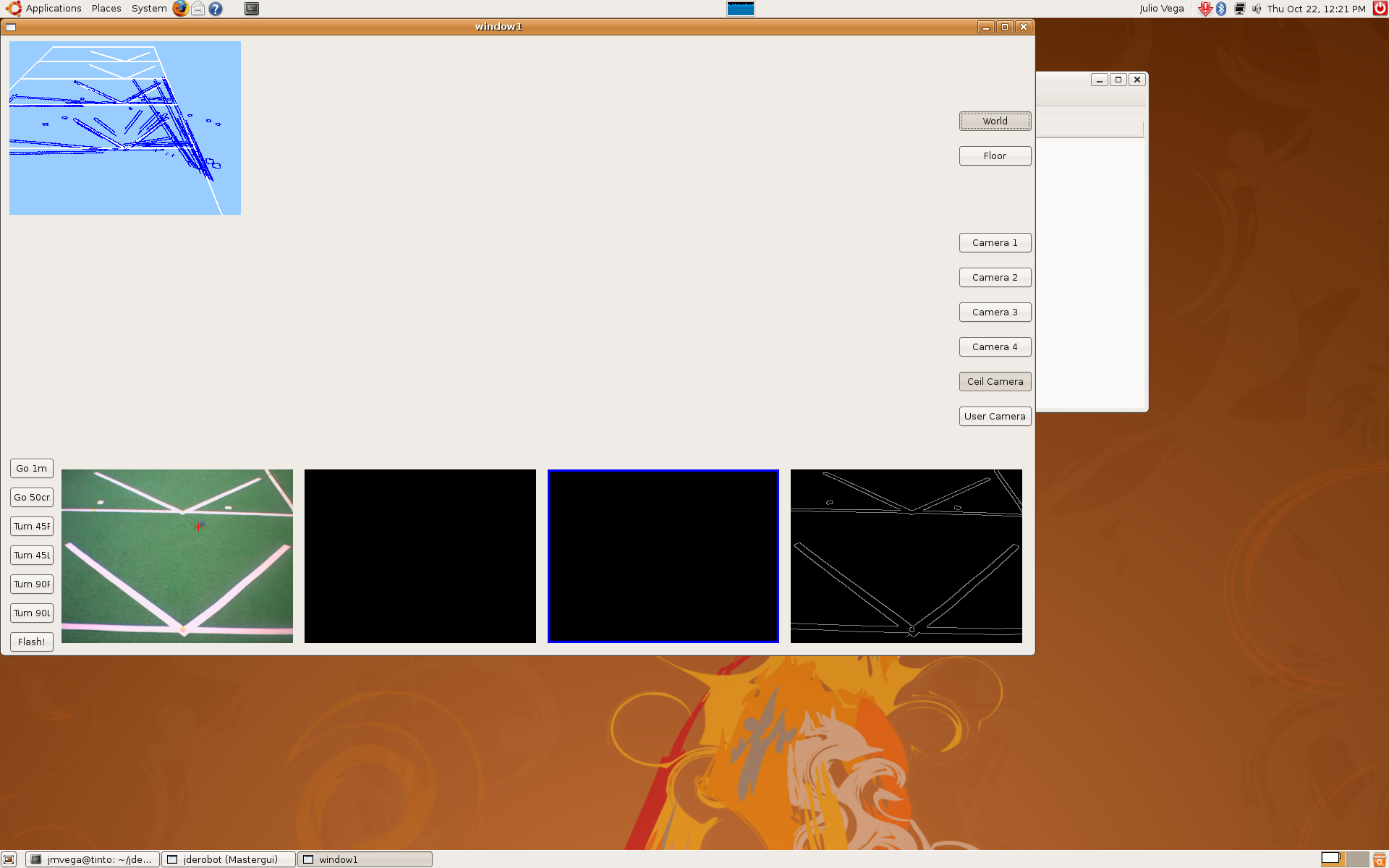Switch to jderobot (Mastergui) taskbar item
Viewport: 1389px width, 868px height.
click(x=229, y=859)
